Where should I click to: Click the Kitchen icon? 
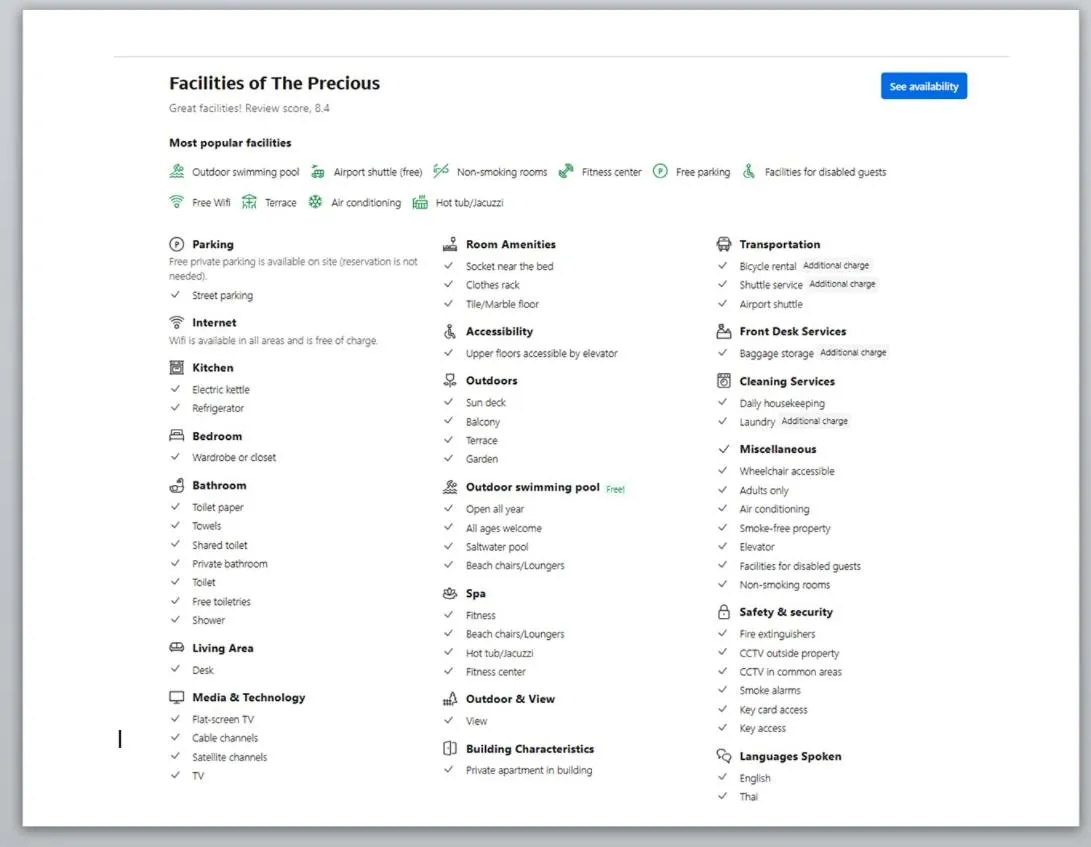point(179,368)
